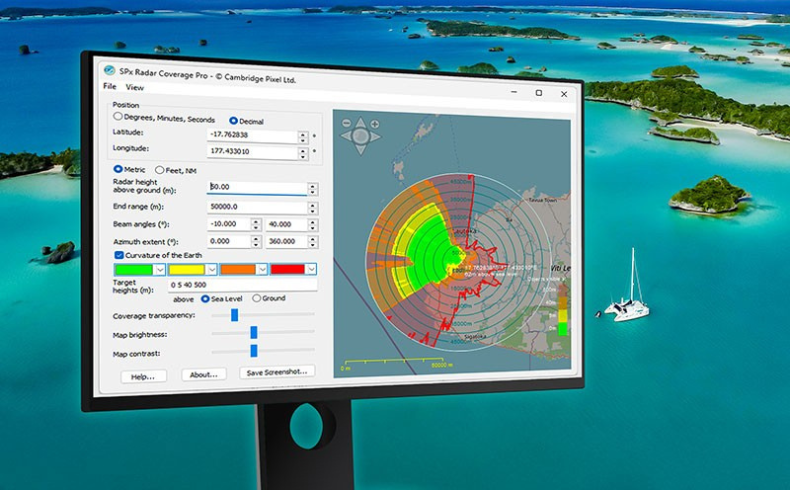
Task: Click the About button
Action: coord(204,375)
